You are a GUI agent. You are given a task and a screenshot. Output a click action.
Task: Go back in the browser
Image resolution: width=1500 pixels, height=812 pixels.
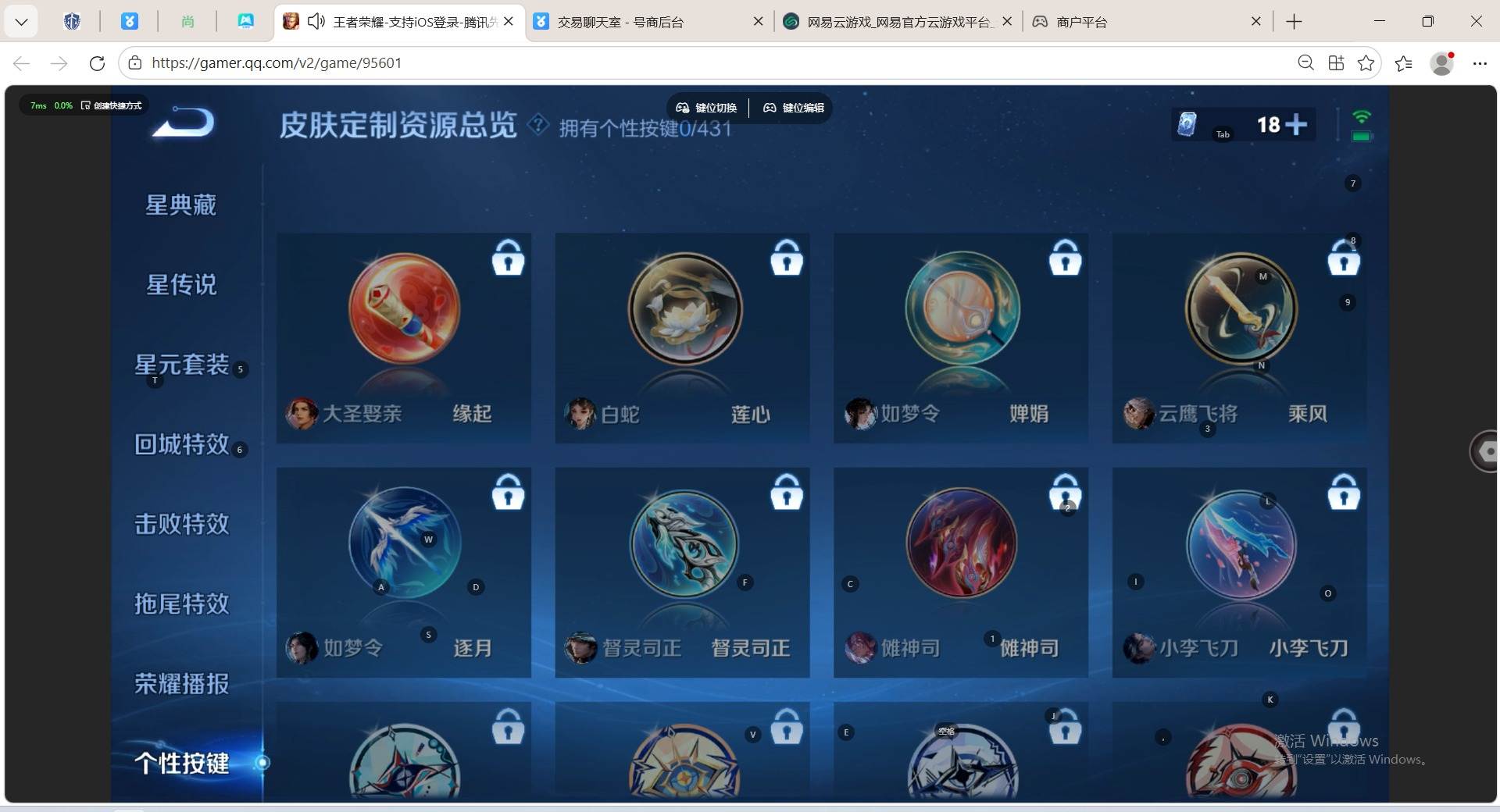(22, 63)
